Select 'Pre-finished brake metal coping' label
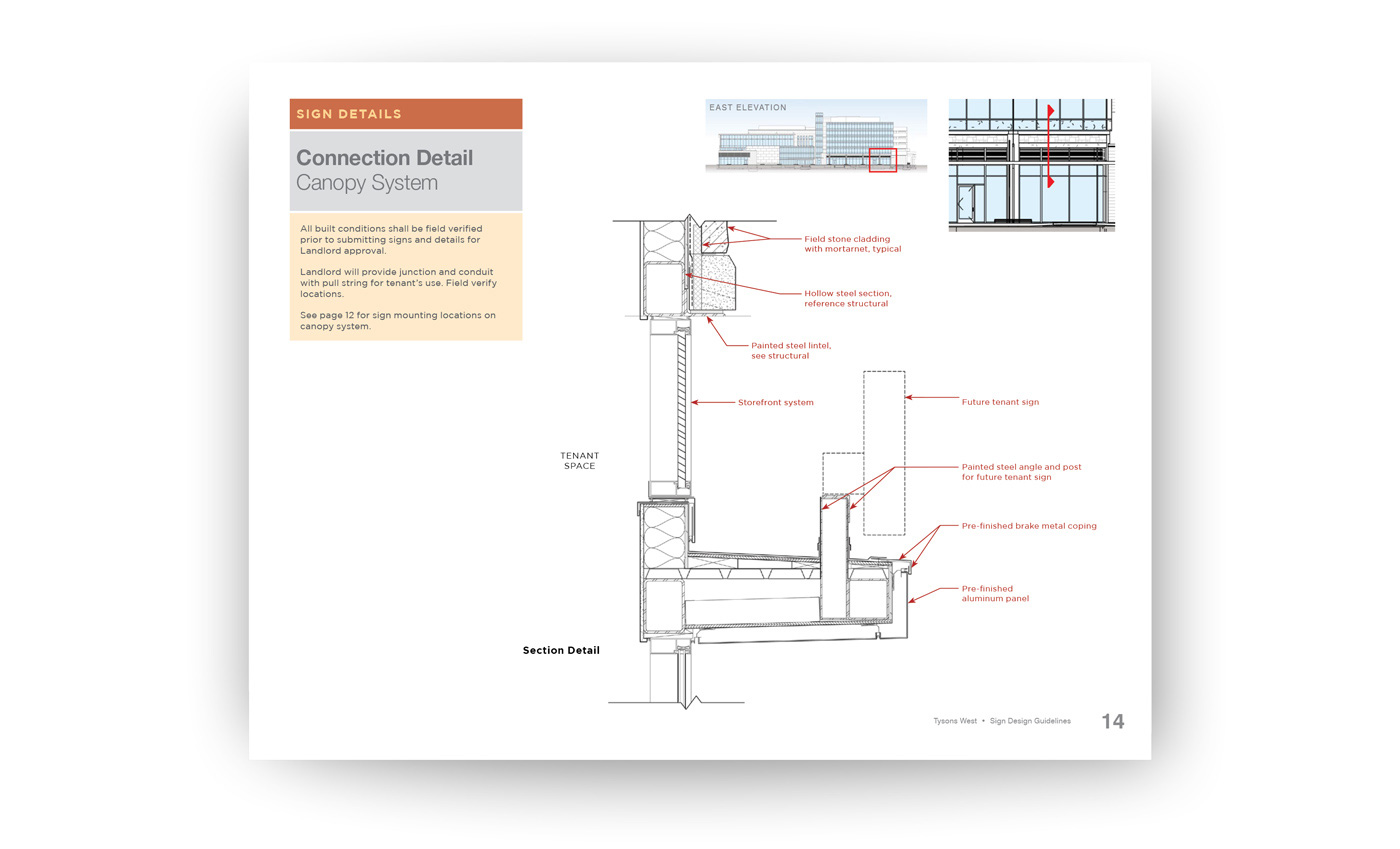Screen dimensions: 1400x849 click(x=1028, y=525)
